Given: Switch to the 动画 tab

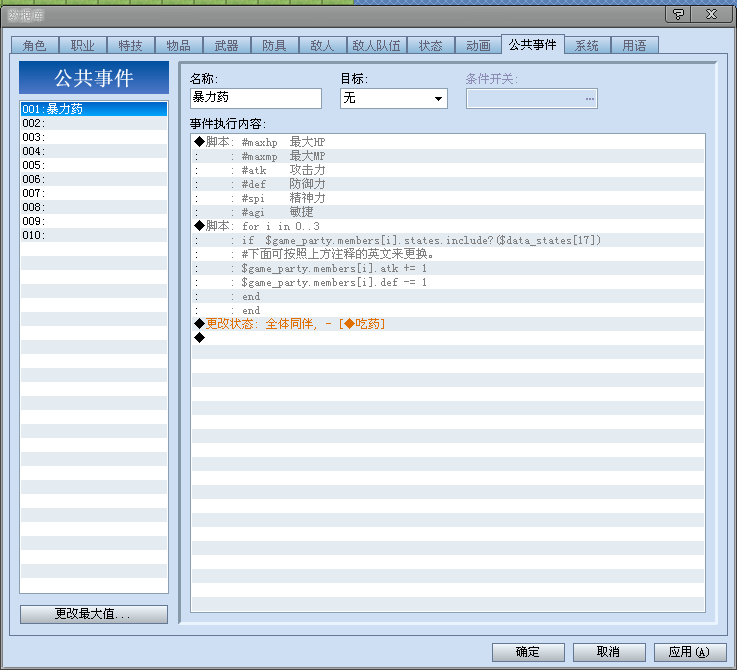Looking at the screenshot, I should [x=478, y=45].
